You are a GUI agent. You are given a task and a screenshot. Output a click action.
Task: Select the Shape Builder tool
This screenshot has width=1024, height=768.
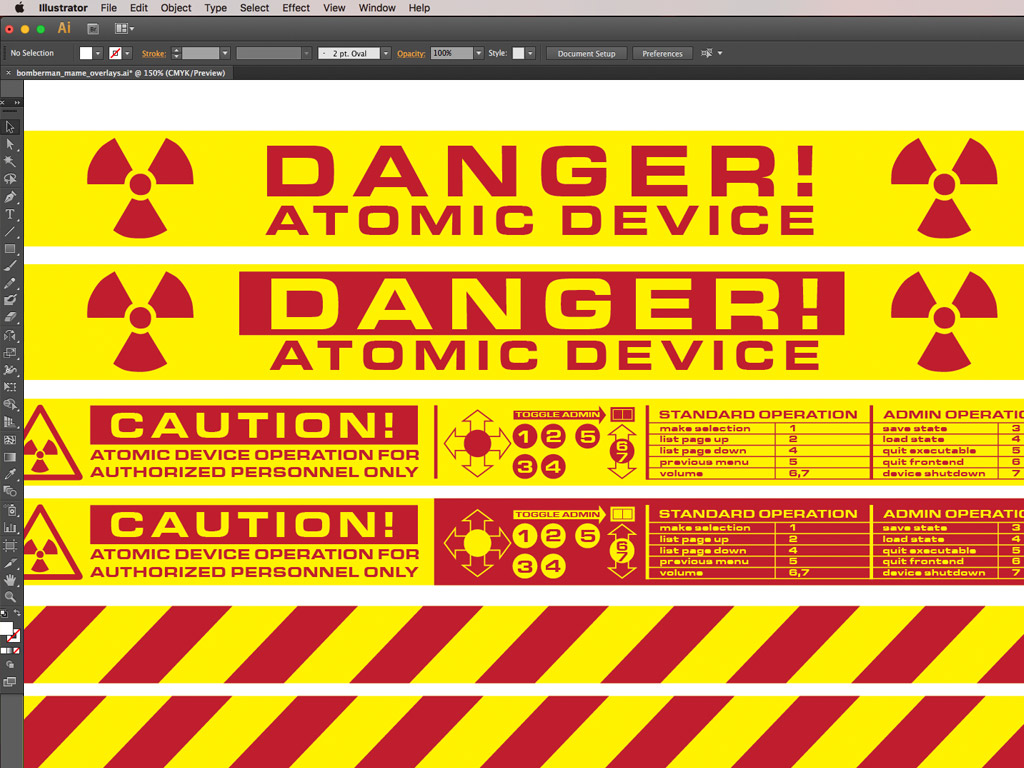(x=10, y=405)
